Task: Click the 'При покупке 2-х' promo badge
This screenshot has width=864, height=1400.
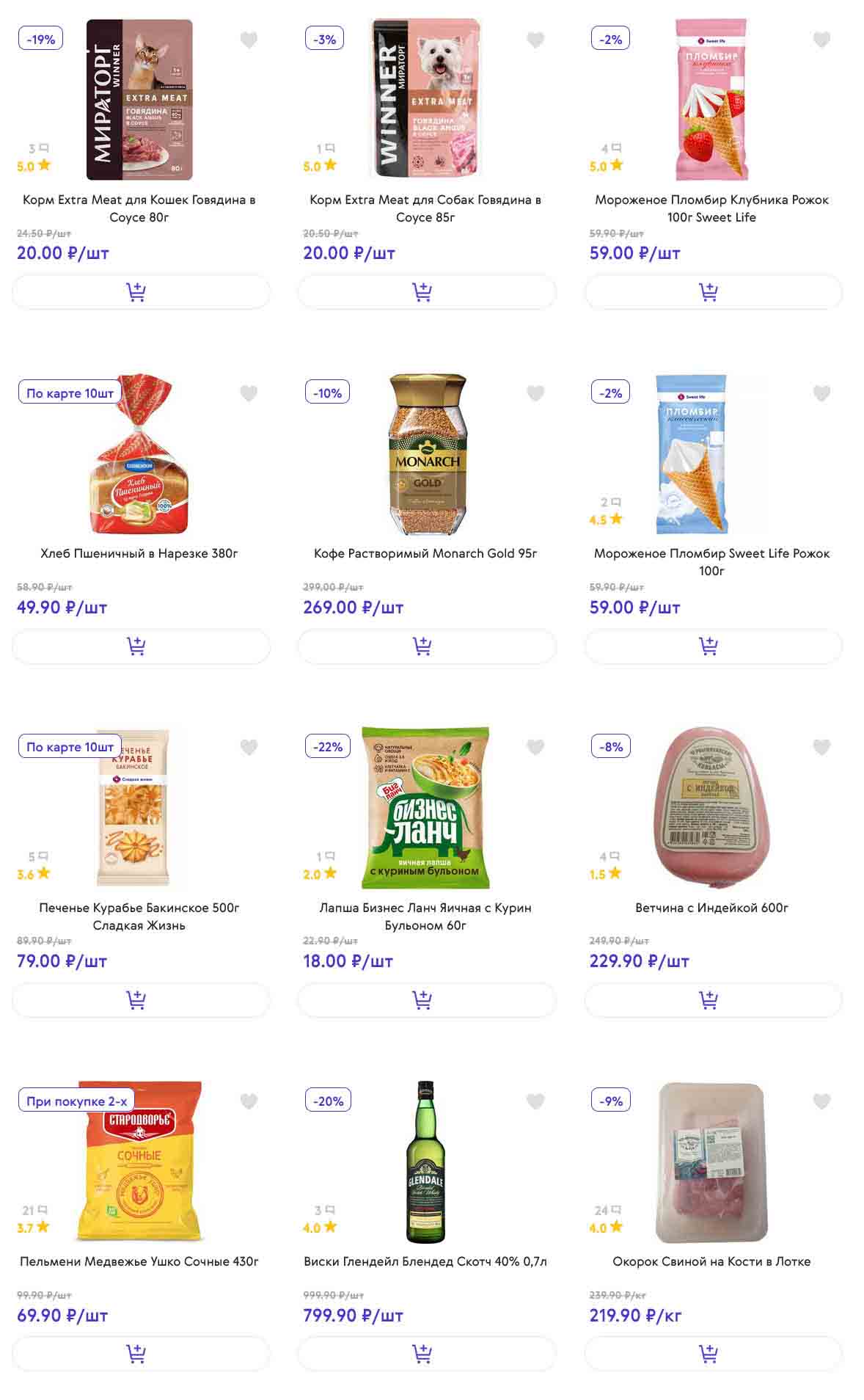Action: coord(76,1101)
